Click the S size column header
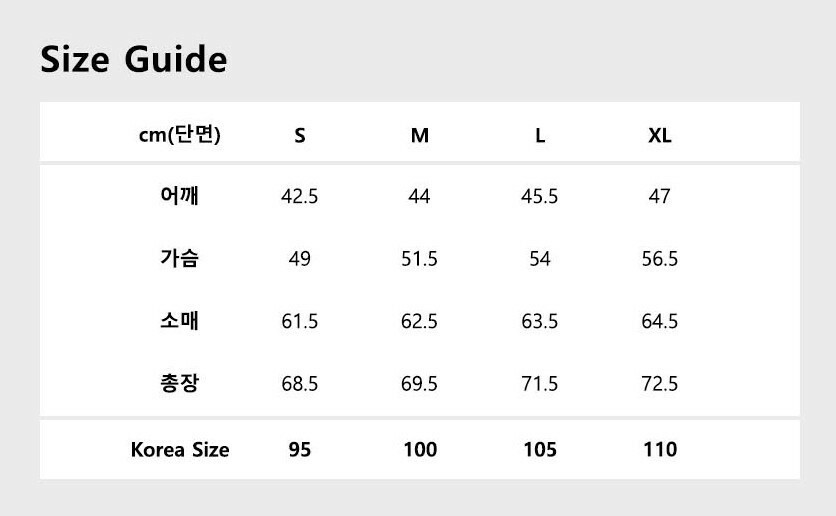Viewport: 836px width, 516px height. [x=300, y=136]
